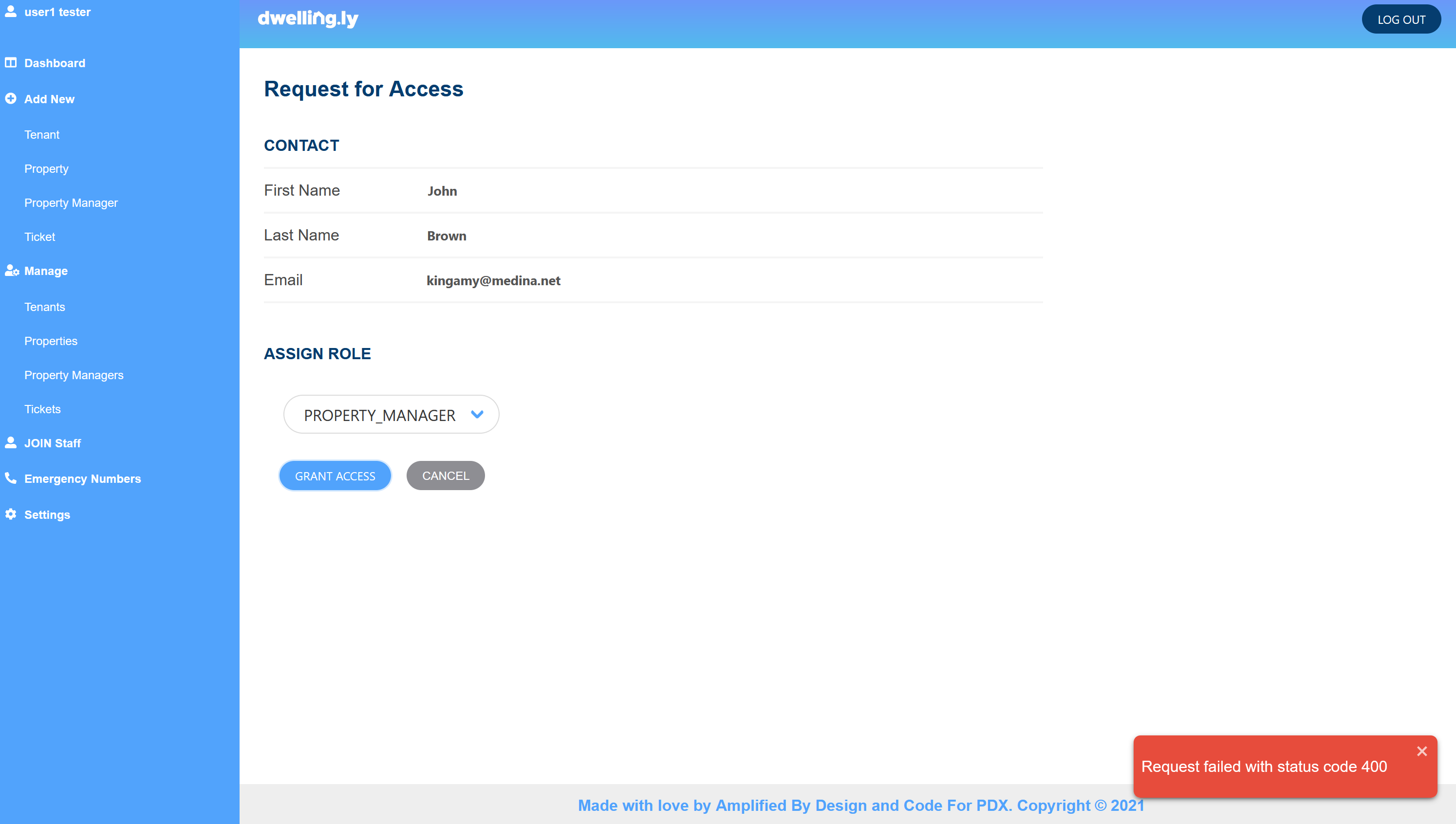Open Properties in Manage section
This screenshot has width=1456, height=824.
click(x=50, y=341)
